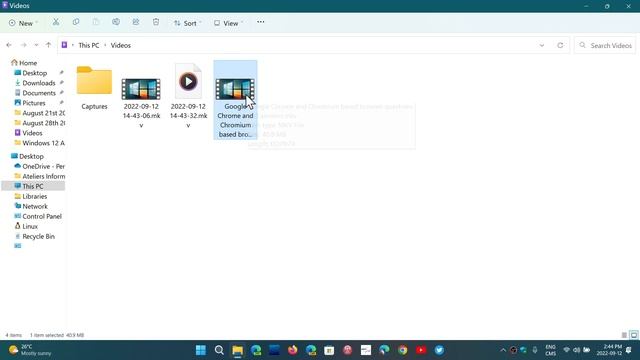
Task: Expand the address bar history dropdown
Action: tap(542, 45)
